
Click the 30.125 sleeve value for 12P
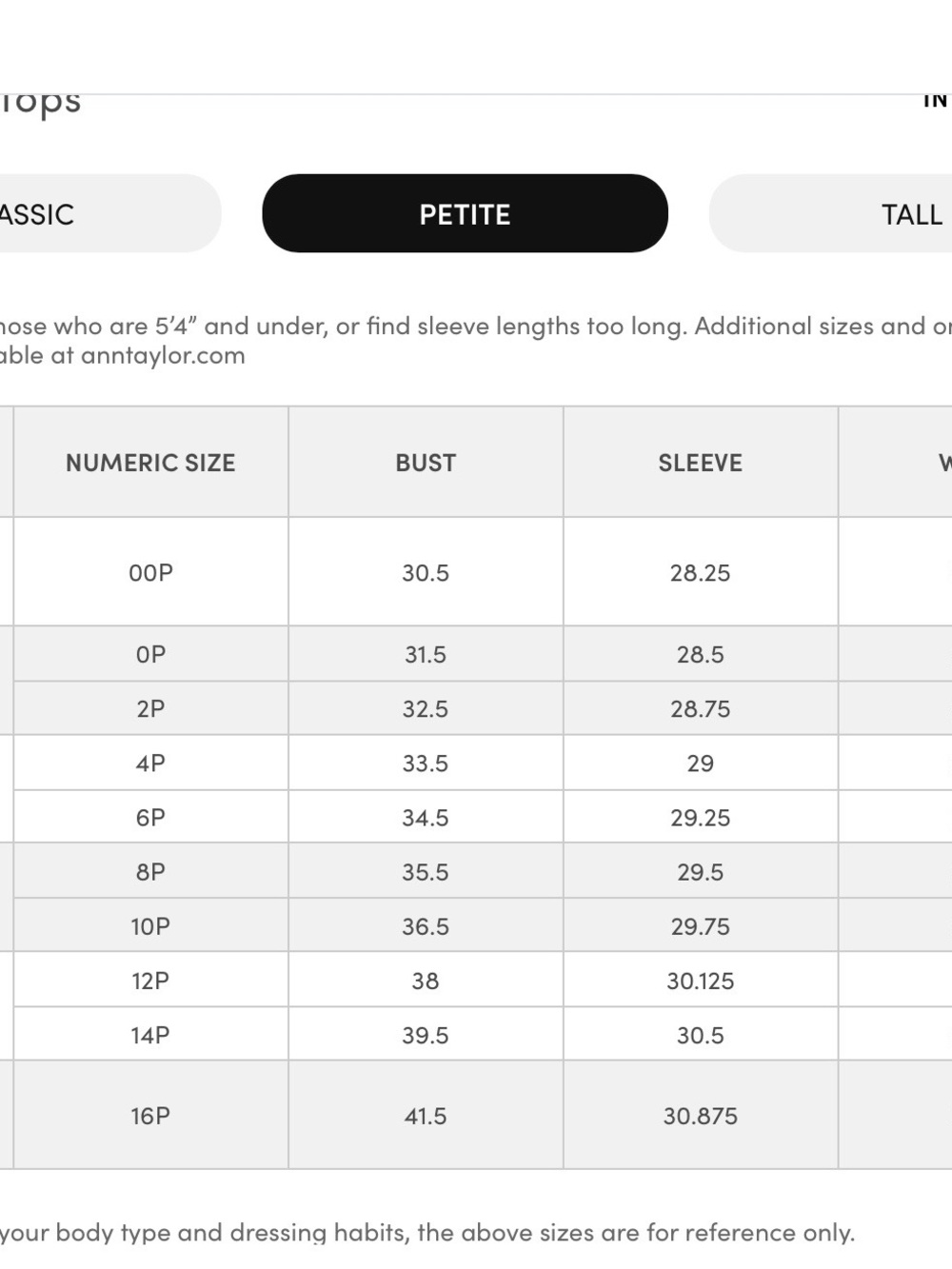[701, 980]
